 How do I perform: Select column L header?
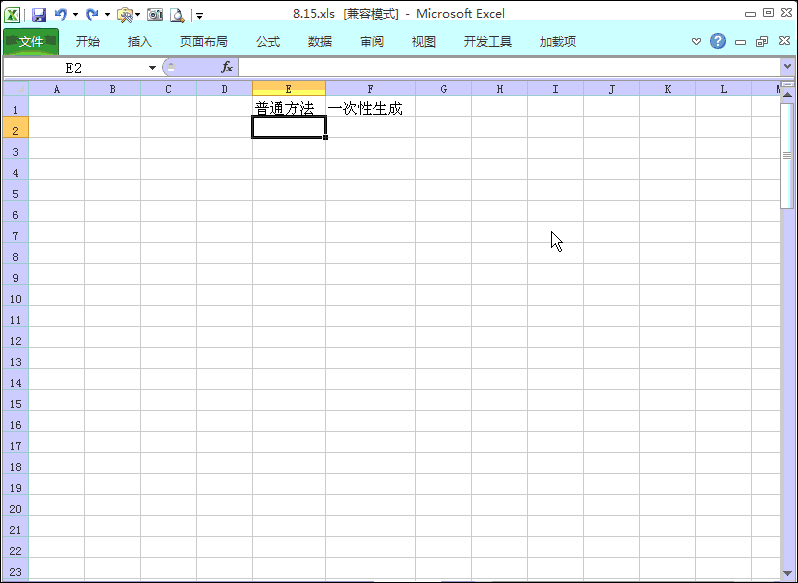[724, 89]
